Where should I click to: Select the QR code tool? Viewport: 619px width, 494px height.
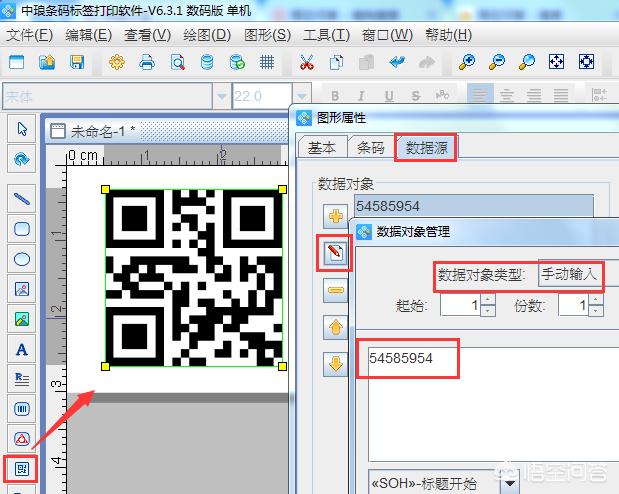[22, 469]
